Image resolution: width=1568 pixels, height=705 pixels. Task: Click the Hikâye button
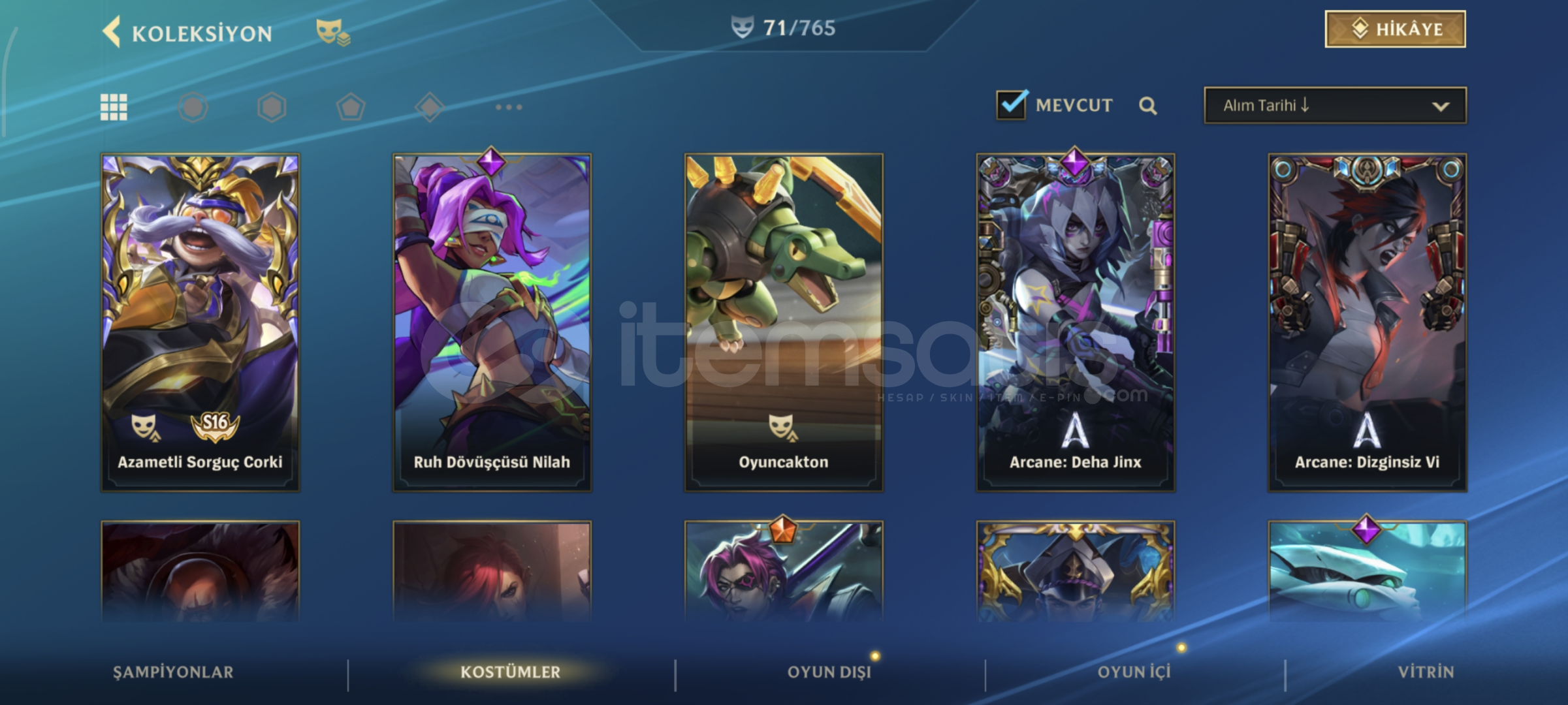tap(1395, 29)
